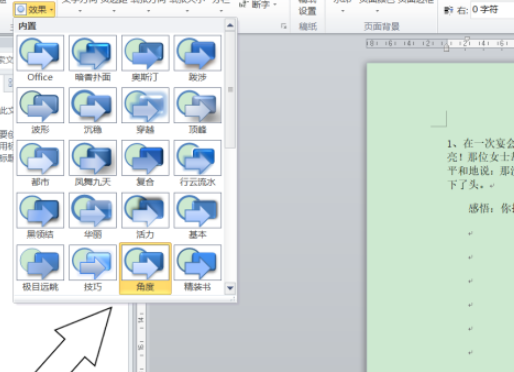Choose the 沉稳 theme effect
This screenshot has height=372, width=514.
pyautogui.click(x=93, y=111)
